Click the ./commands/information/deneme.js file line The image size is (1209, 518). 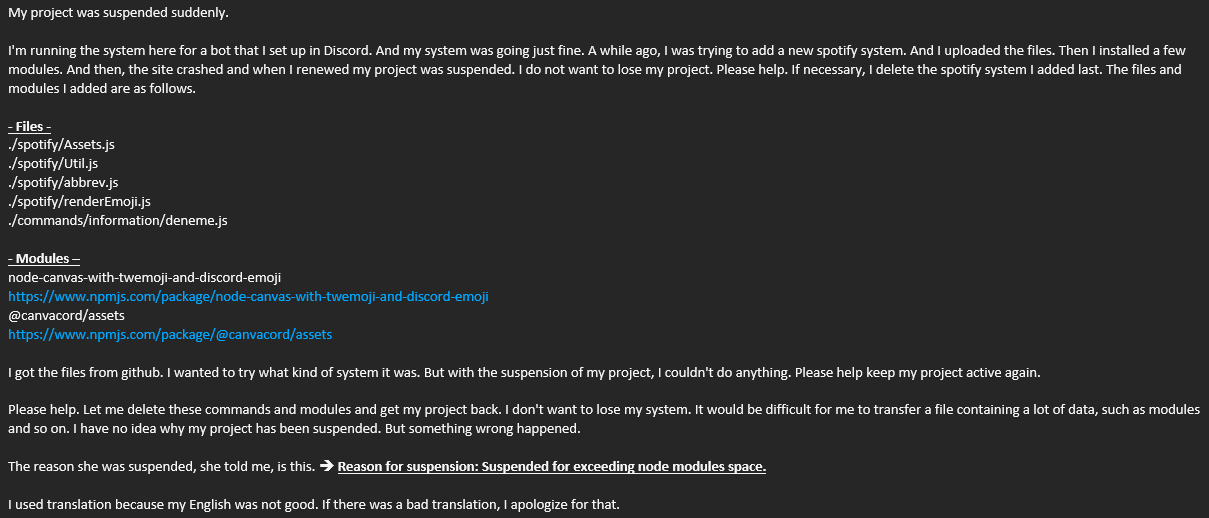click(118, 220)
